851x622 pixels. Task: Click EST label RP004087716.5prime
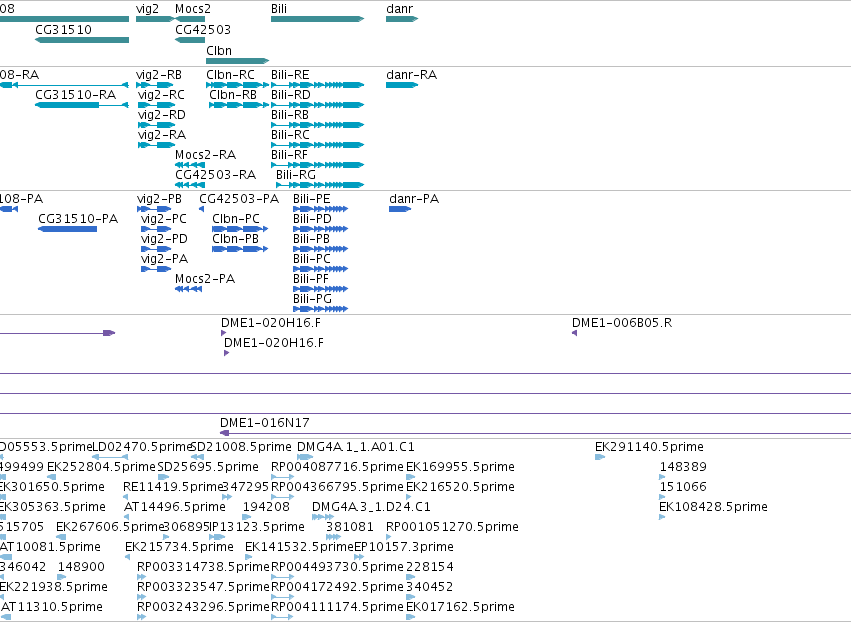337,467
